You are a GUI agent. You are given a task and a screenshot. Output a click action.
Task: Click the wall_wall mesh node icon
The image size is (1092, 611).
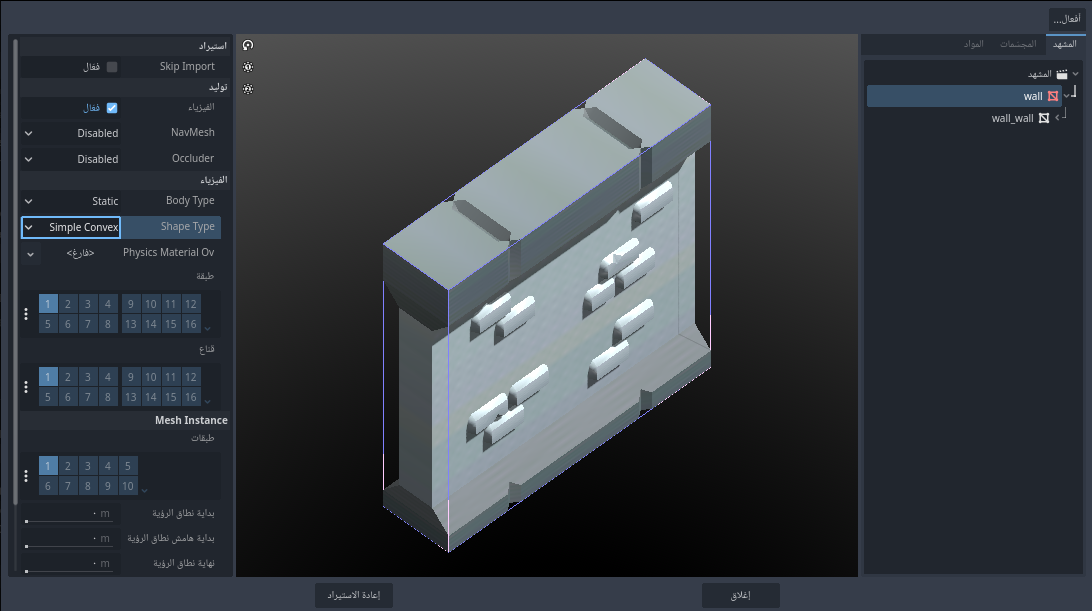coord(1043,118)
